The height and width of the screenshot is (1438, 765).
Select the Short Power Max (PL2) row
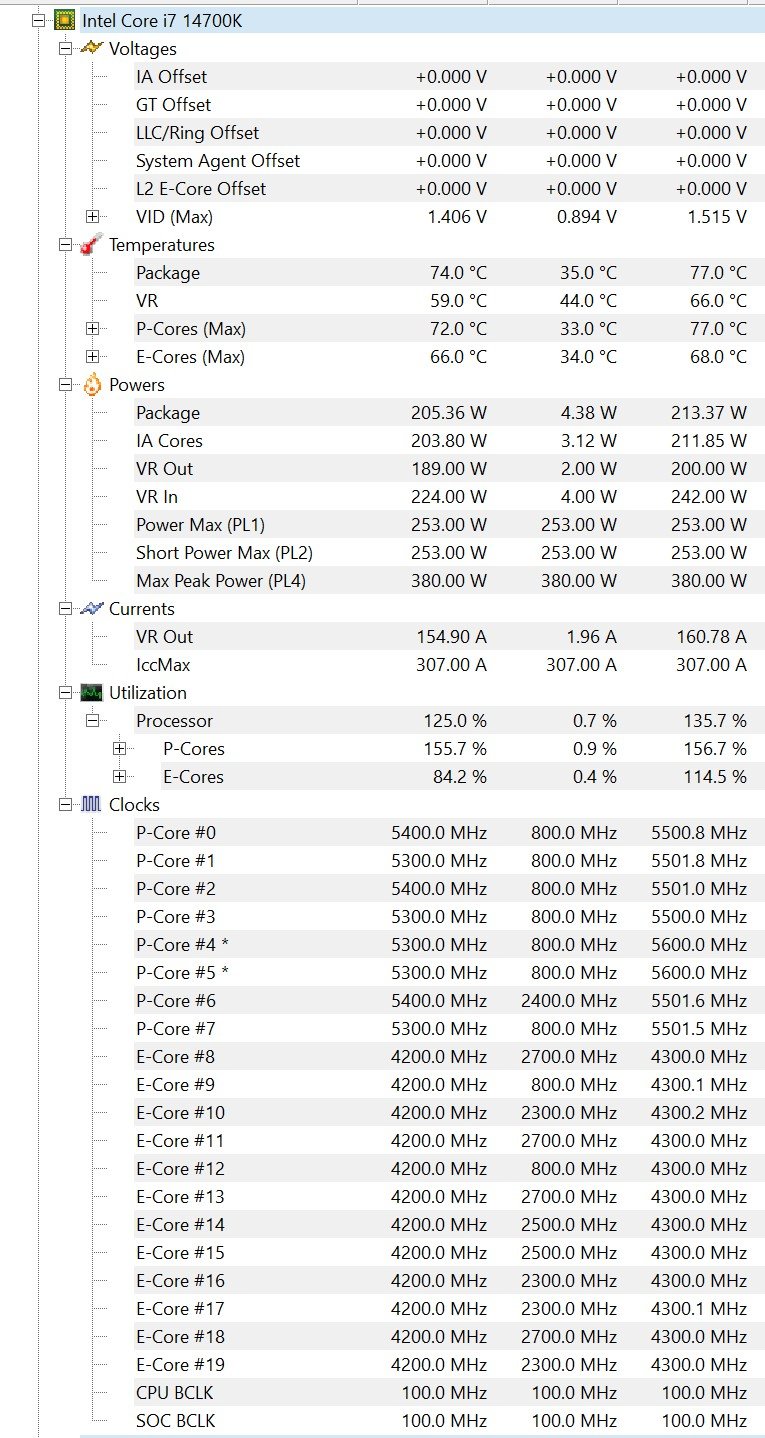click(224, 552)
